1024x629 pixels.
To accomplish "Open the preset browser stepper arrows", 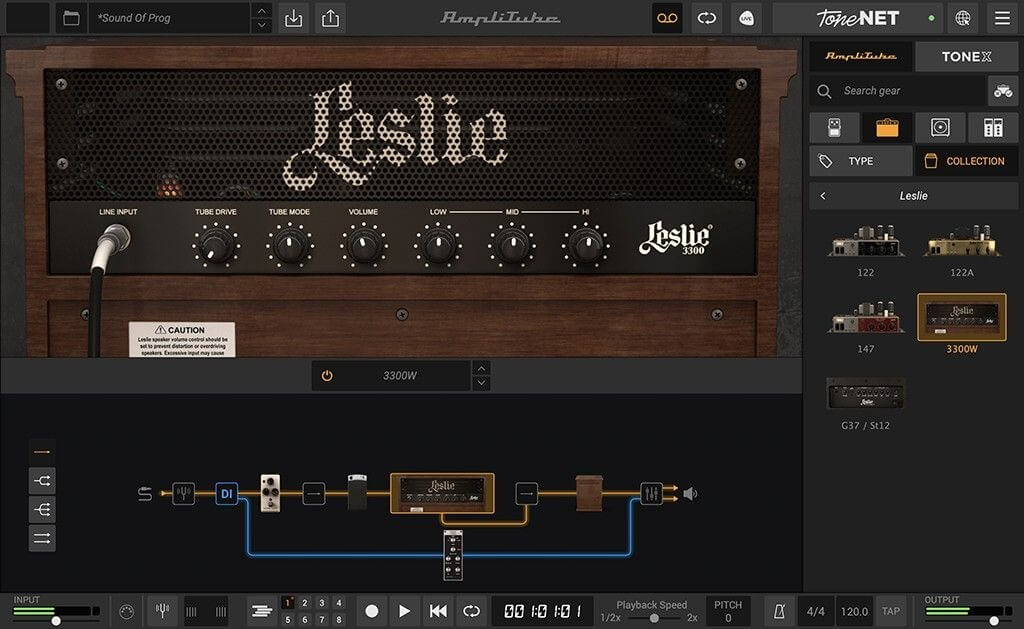I will [x=262, y=17].
